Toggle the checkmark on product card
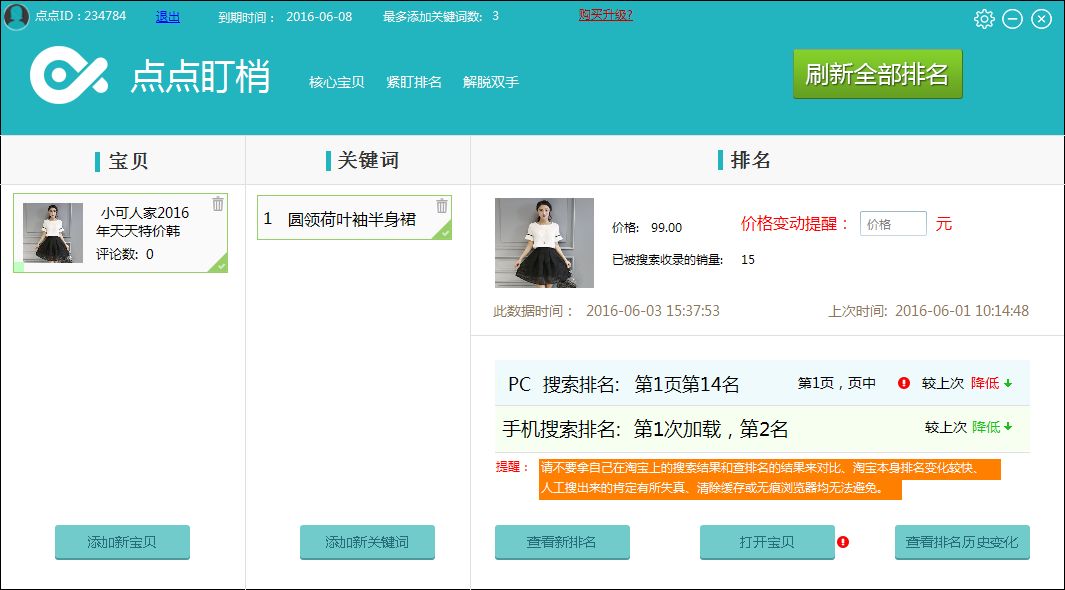The height and width of the screenshot is (590, 1065). pos(219,264)
